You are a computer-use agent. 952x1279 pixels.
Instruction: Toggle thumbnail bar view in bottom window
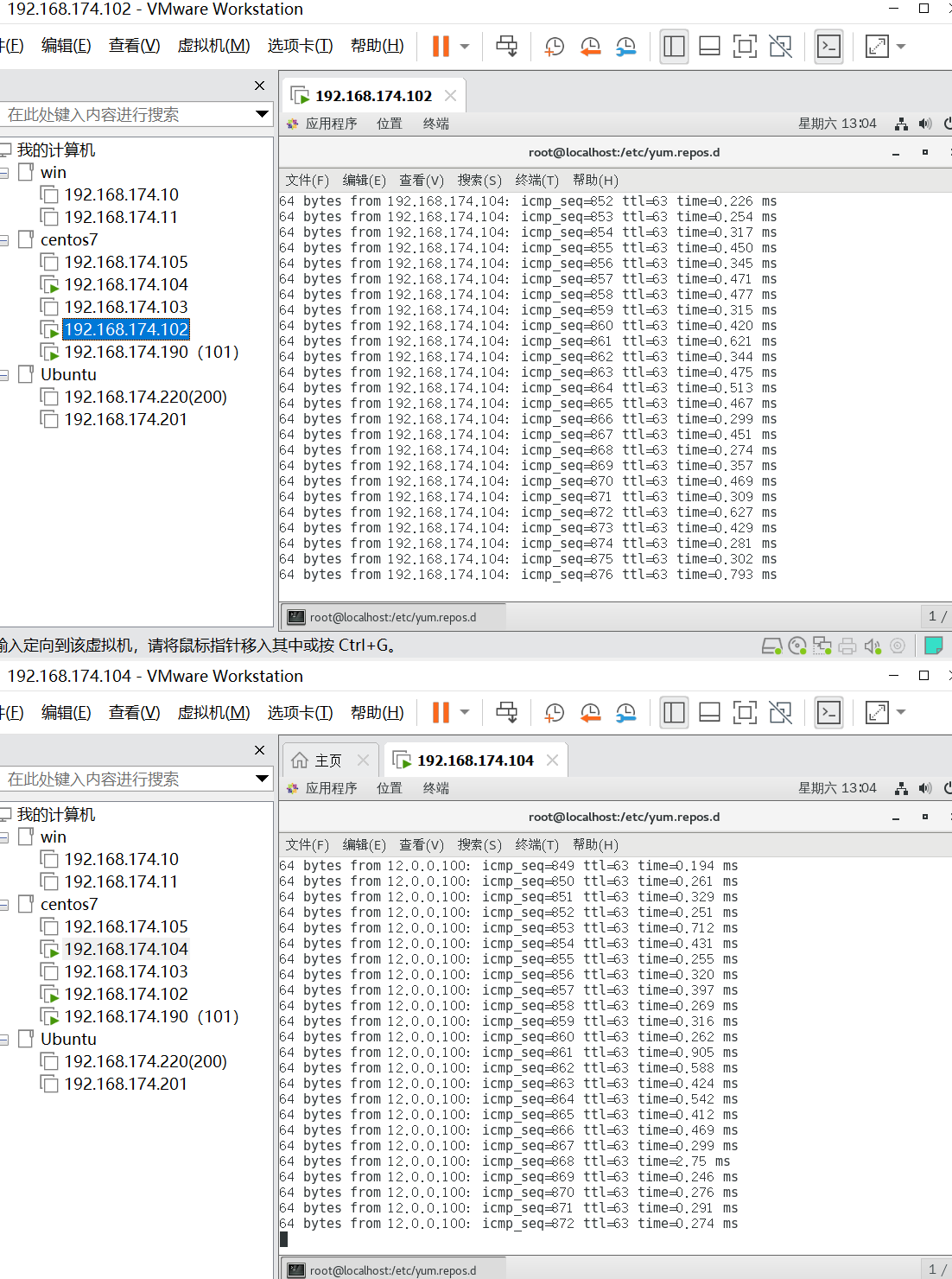pyautogui.click(x=710, y=712)
